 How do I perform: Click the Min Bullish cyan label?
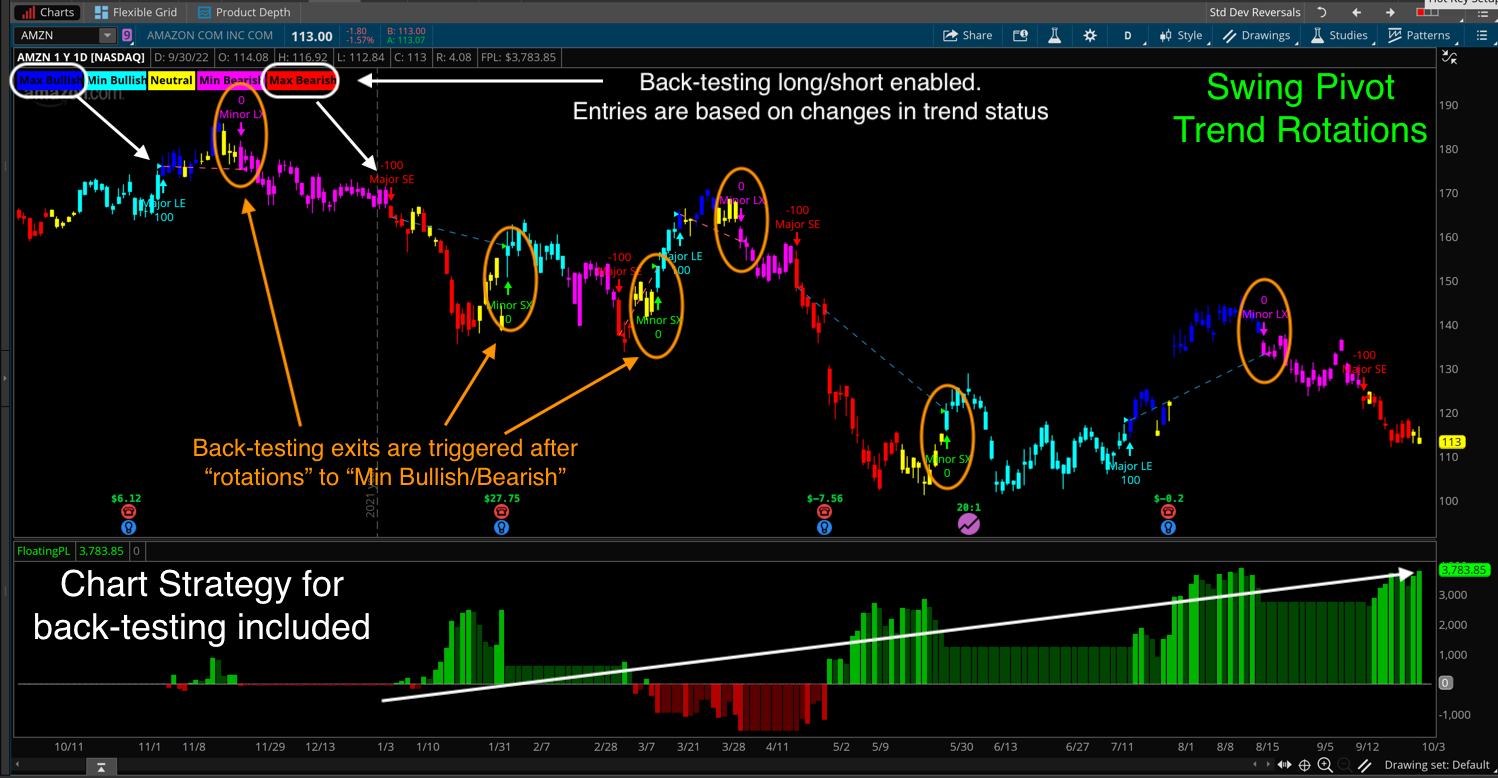click(x=116, y=80)
